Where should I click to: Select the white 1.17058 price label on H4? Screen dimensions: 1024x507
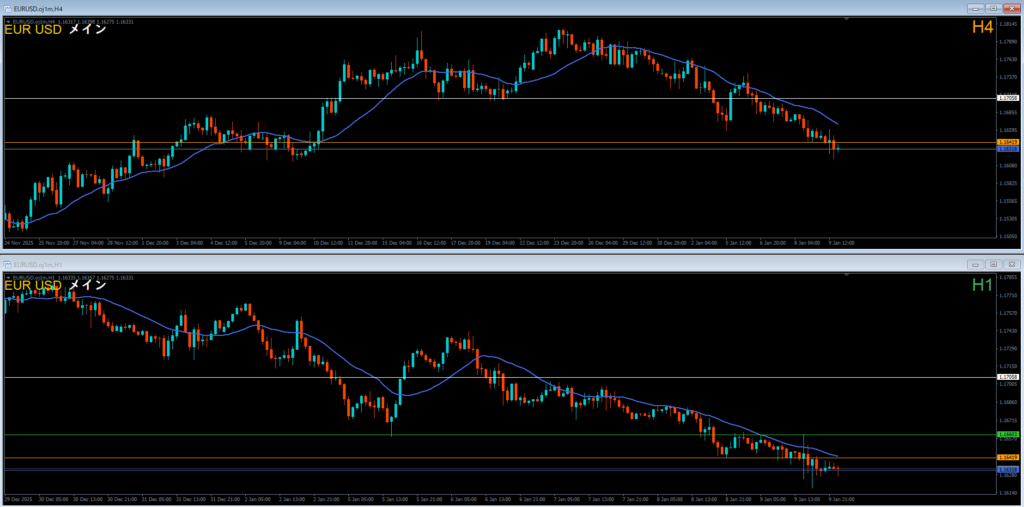click(x=1008, y=98)
